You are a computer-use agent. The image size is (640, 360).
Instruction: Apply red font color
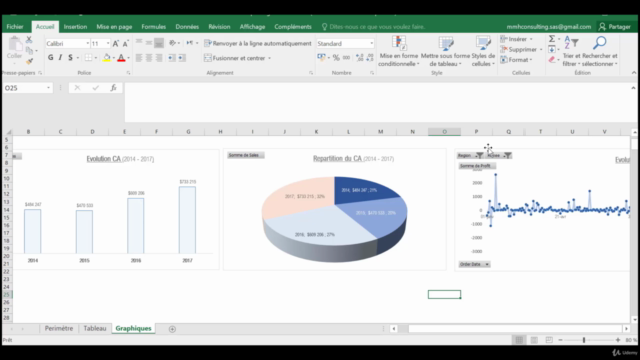pos(121,58)
